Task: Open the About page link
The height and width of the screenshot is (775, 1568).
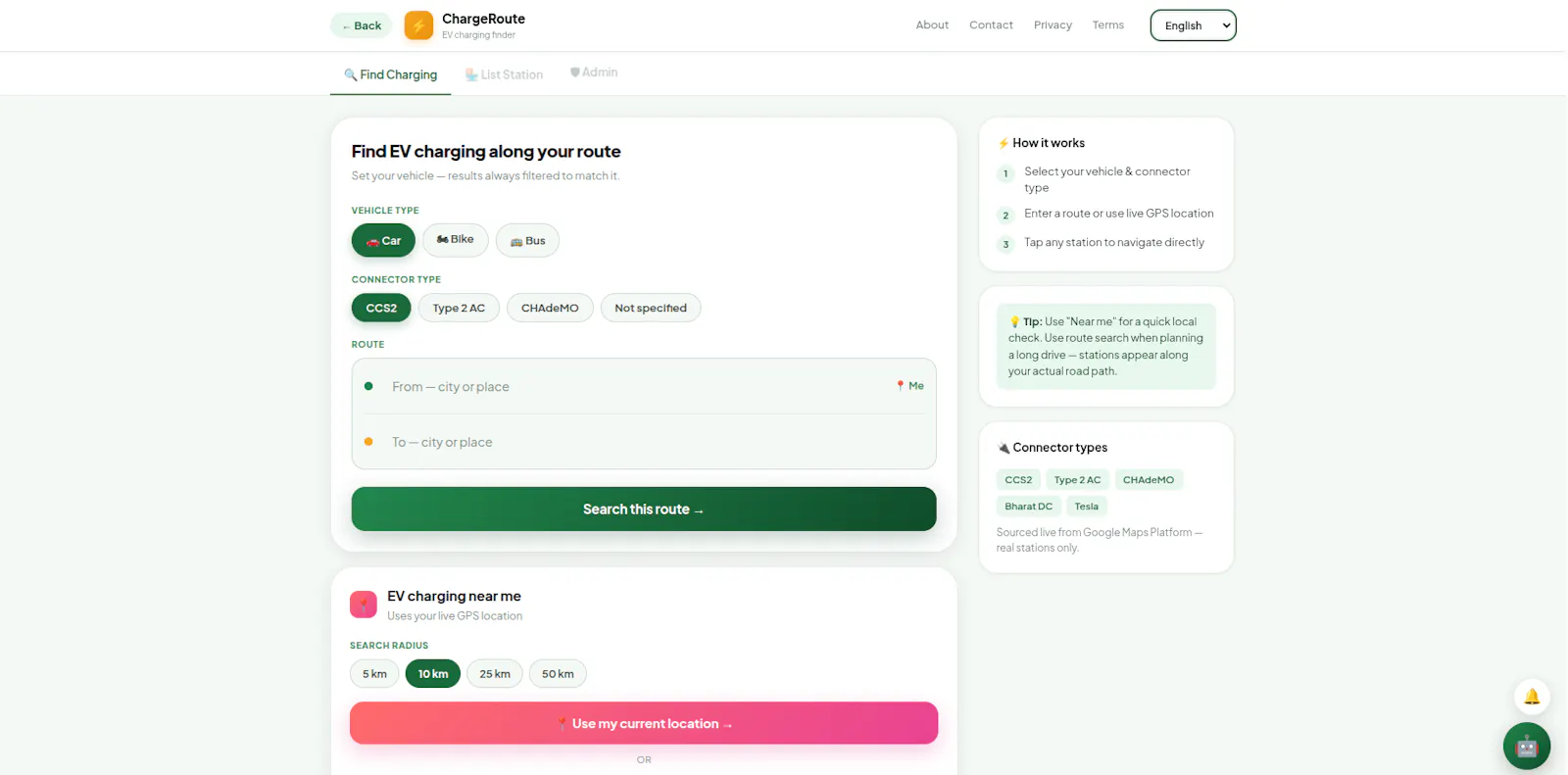Action: pyautogui.click(x=932, y=25)
